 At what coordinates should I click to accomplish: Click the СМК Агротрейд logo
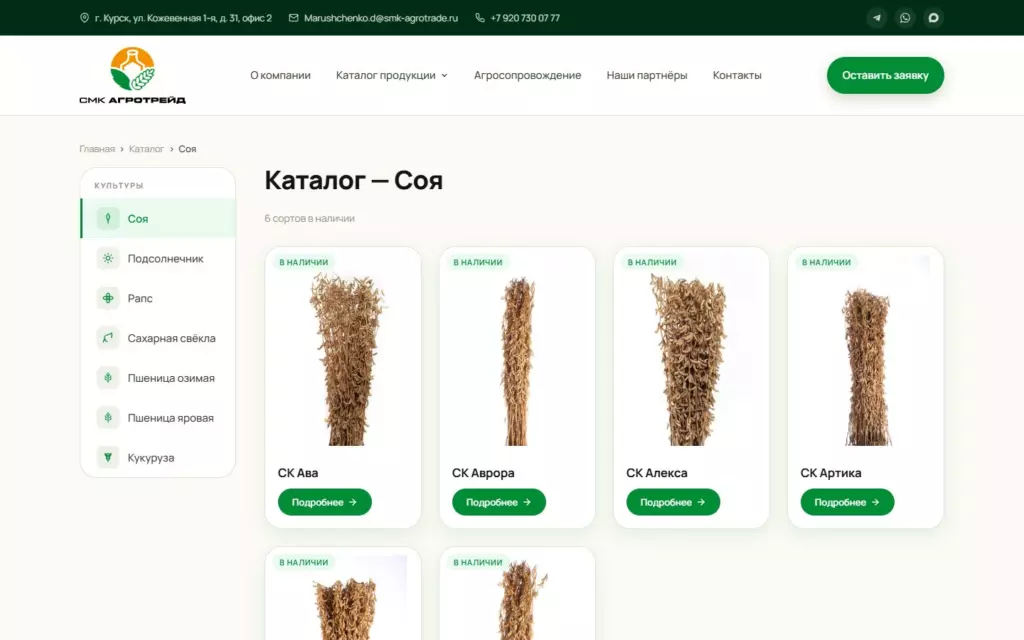tap(133, 75)
